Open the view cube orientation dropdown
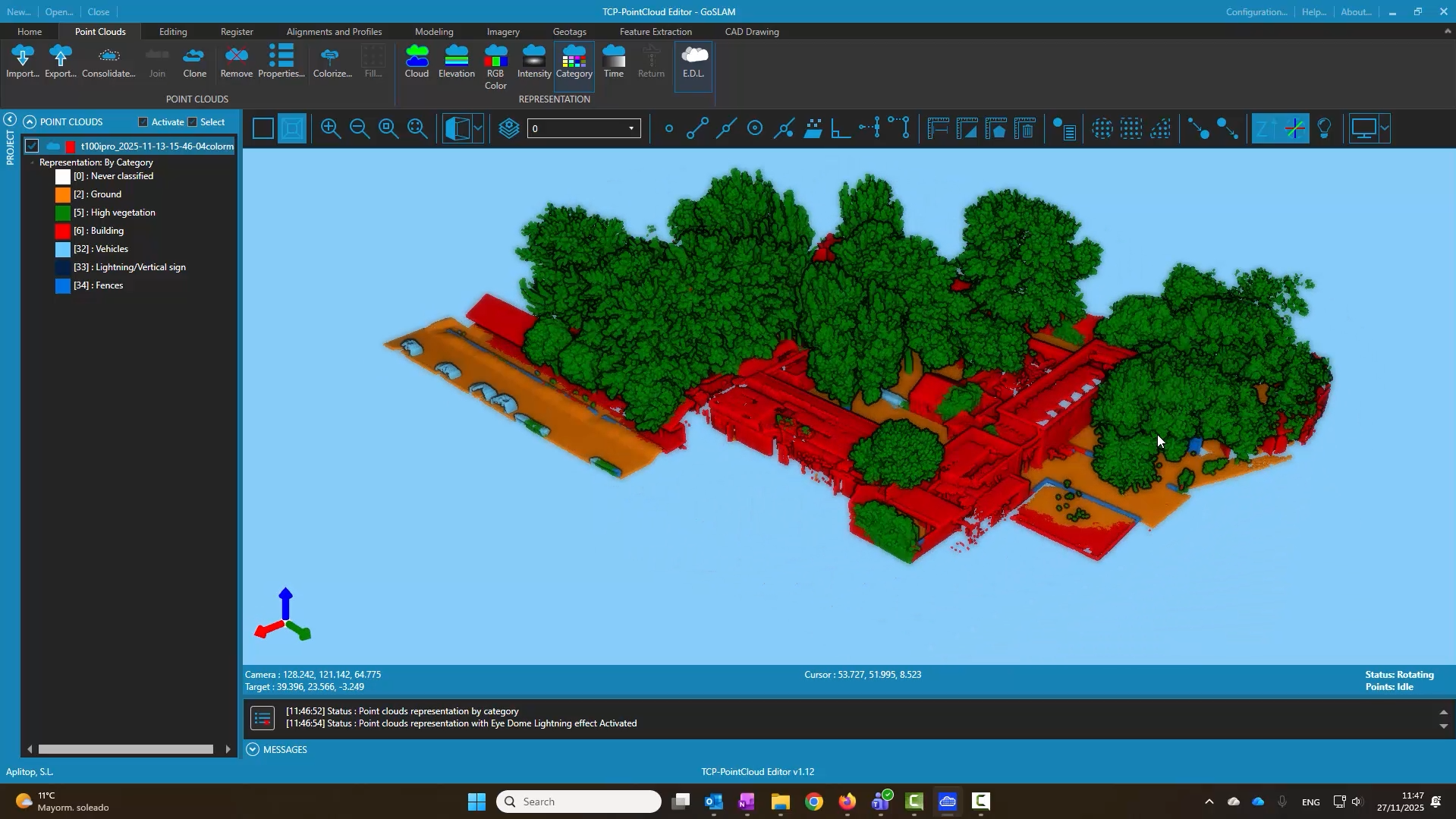The height and width of the screenshot is (819, 1456). click(478, 128)
